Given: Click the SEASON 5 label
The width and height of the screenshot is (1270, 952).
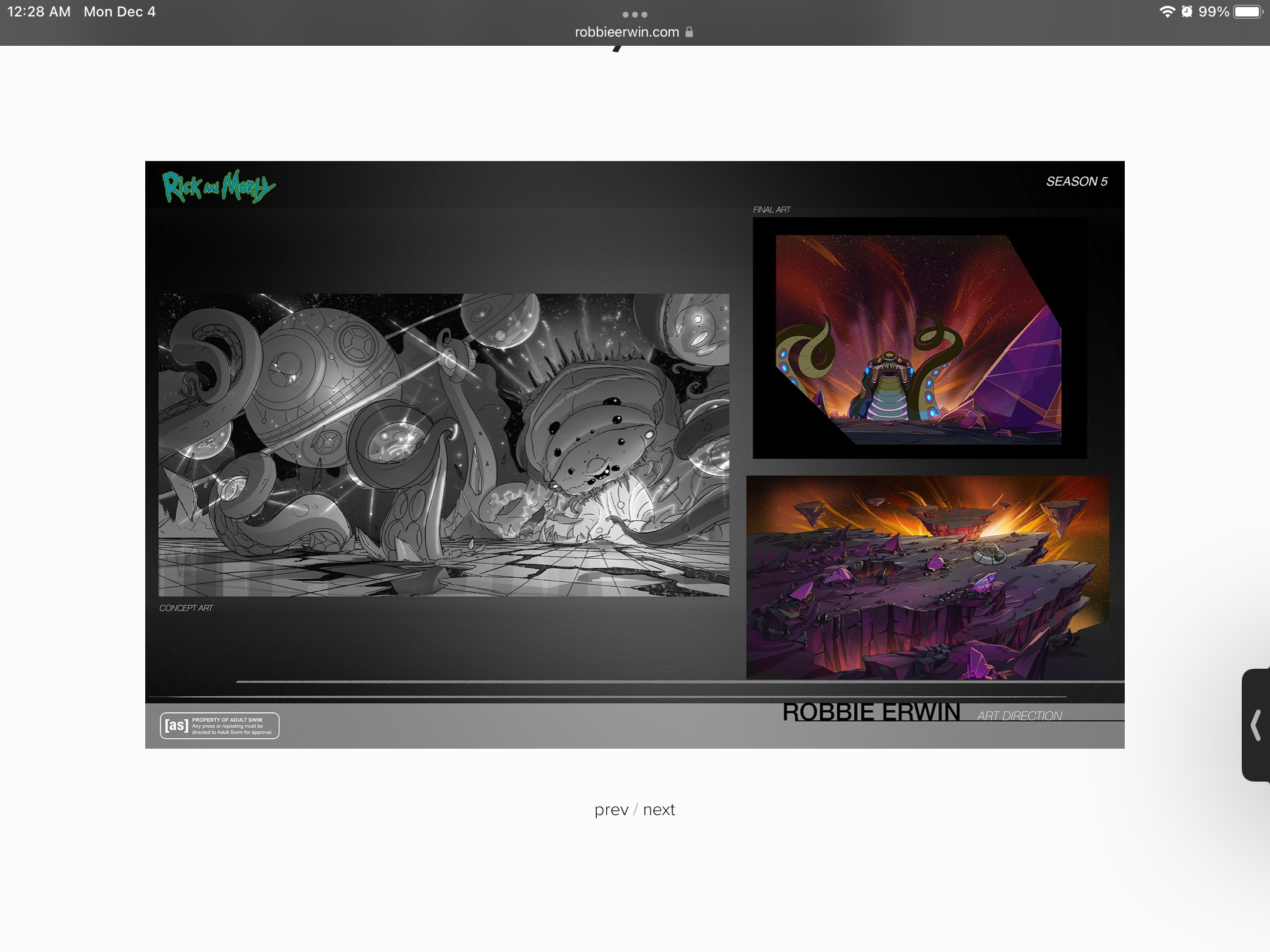Looking at the screenshot, I should pyautogui.click(x=1077, y=182).
